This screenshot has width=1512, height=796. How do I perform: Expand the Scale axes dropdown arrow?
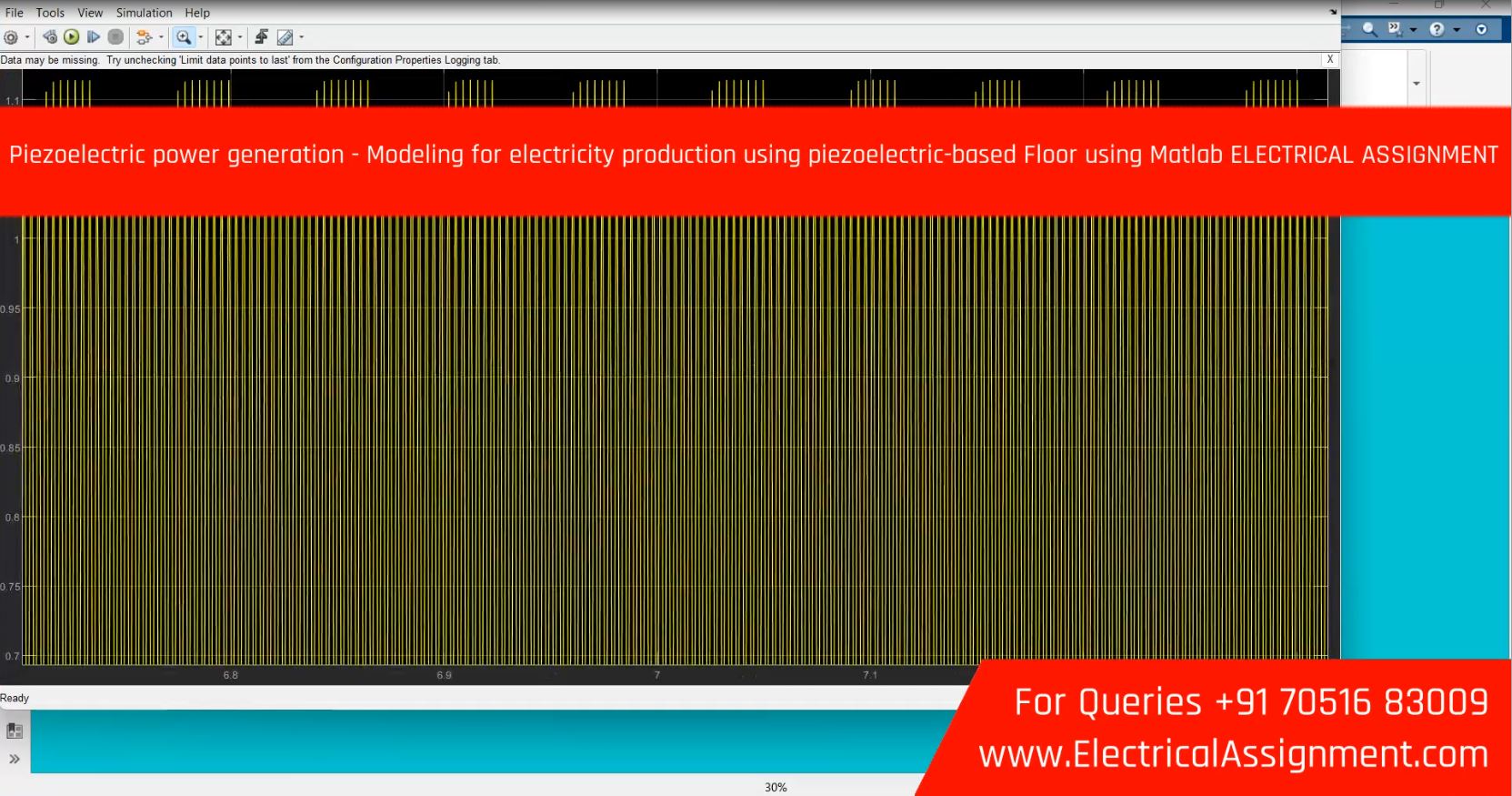coord(240,37)
